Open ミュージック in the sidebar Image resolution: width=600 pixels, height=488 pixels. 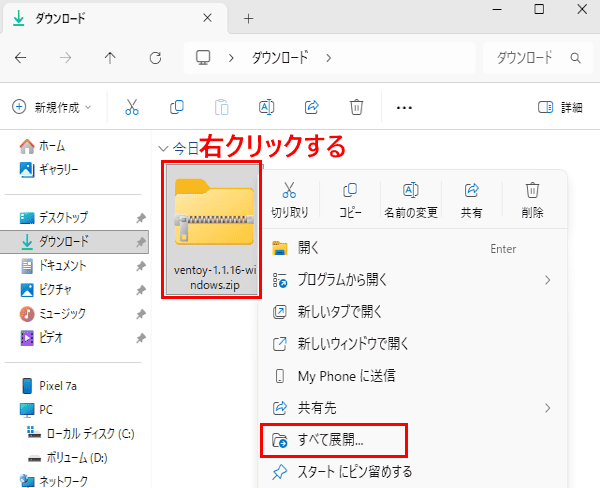pos(53,314)
